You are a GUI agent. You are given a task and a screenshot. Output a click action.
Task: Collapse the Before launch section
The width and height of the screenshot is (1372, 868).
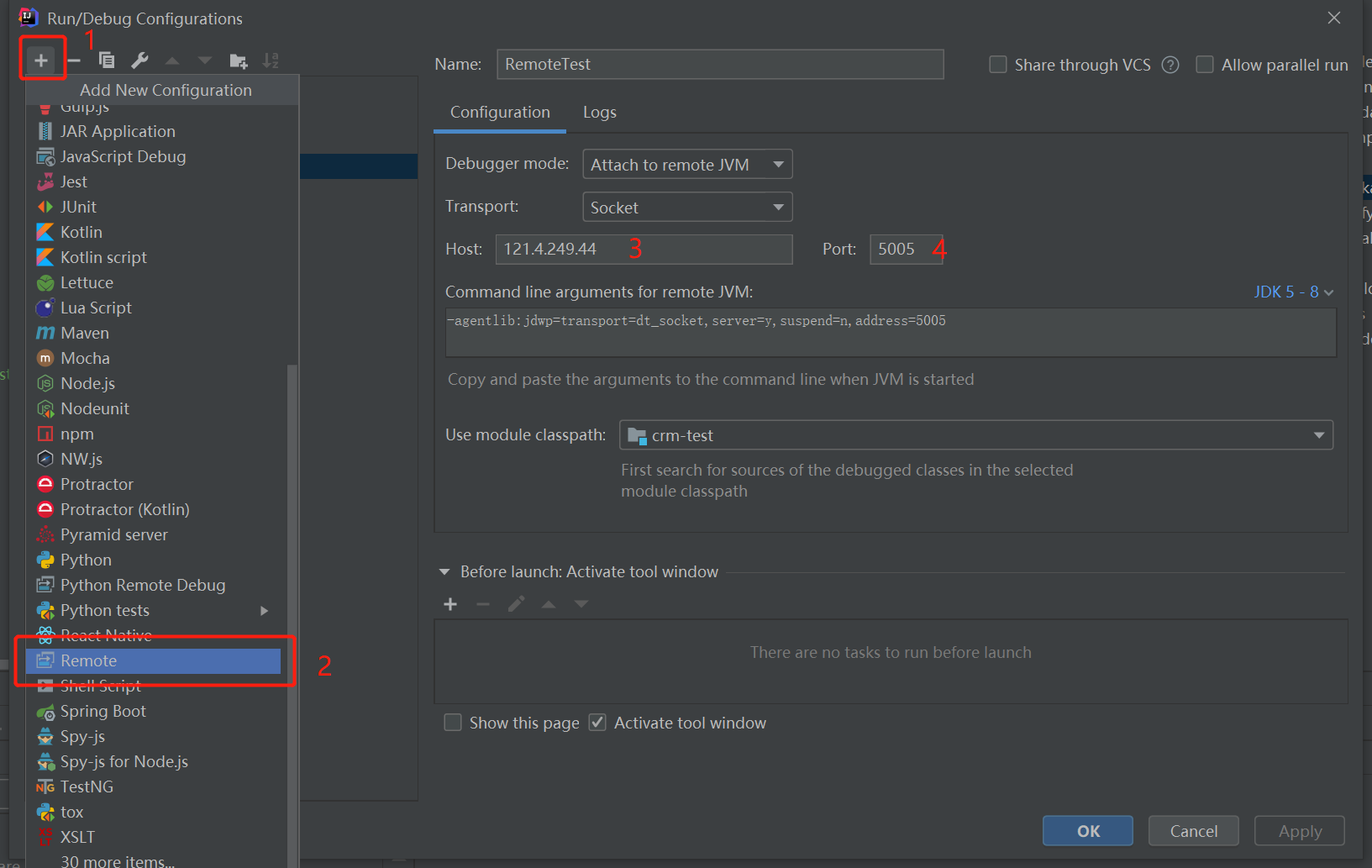click(444, 572)
